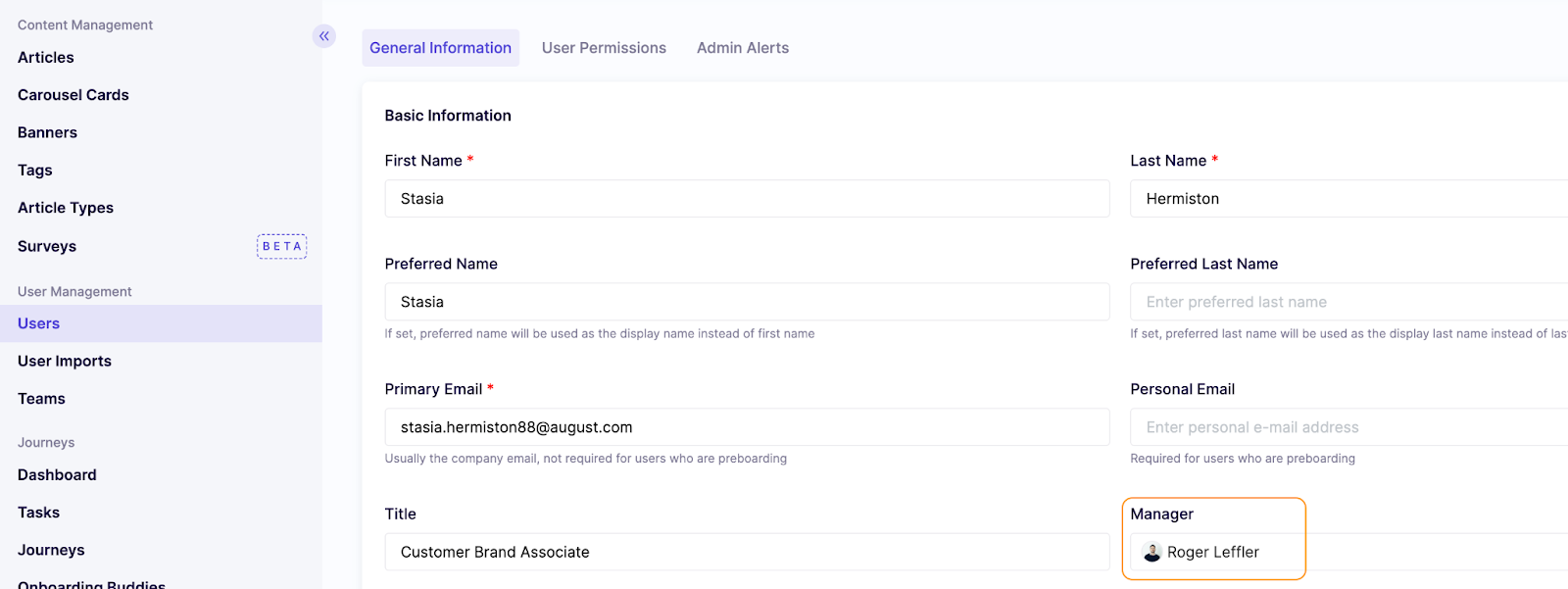Open the Journeys Dashboard
The image size is (1568, 589).
point(57,475)
